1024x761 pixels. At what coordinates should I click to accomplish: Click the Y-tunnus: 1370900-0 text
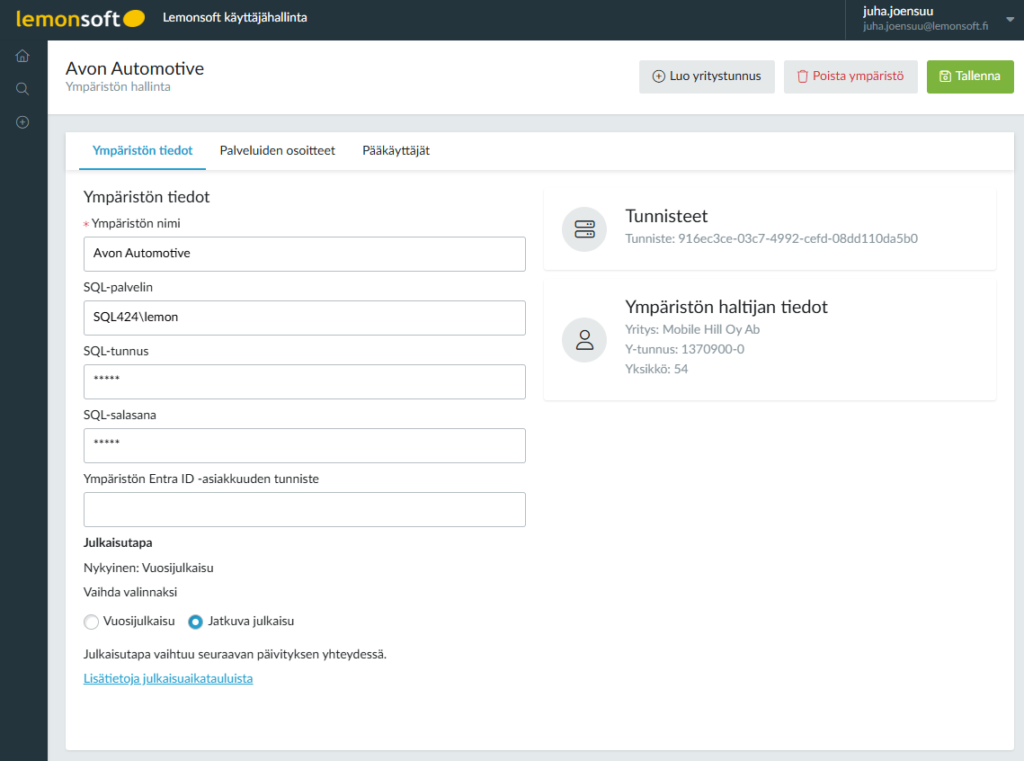[684, 349]
